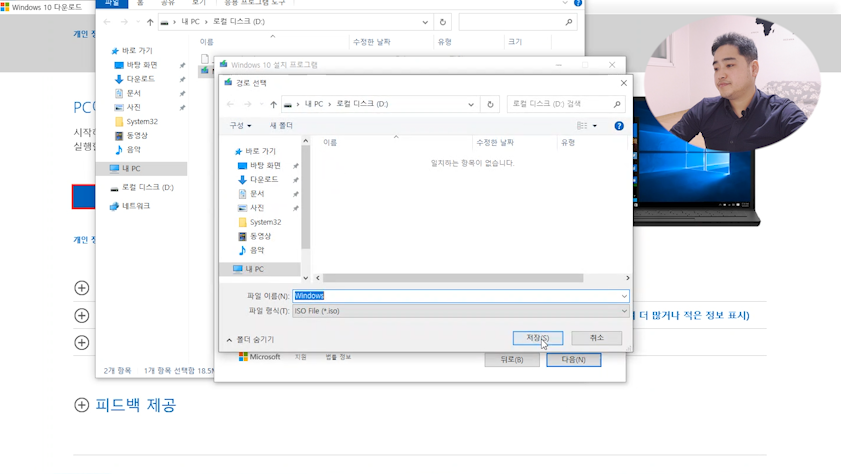
Task: Click File Explorer's up-folder arrow
Action: pyautogui.click(x=150, y=22)
